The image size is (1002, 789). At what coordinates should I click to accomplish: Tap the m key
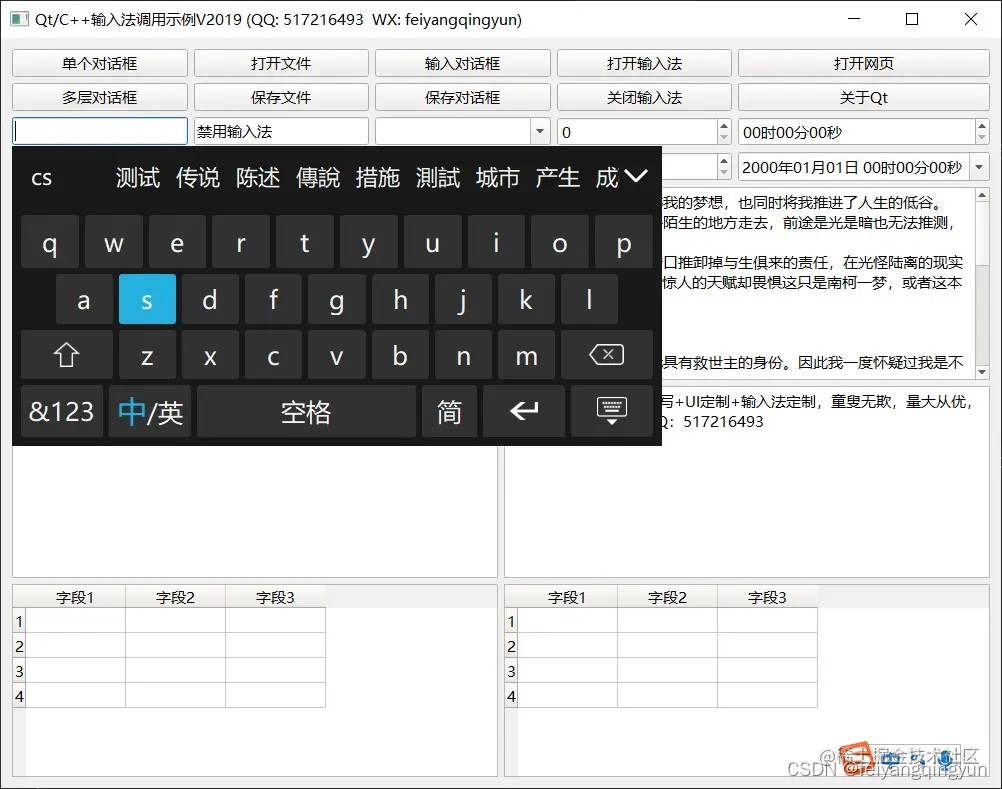point(527,355)
